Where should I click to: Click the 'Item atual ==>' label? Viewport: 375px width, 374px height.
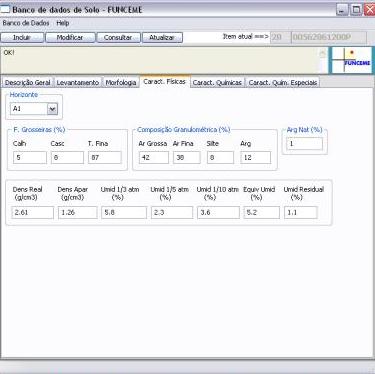click(245, 37)
